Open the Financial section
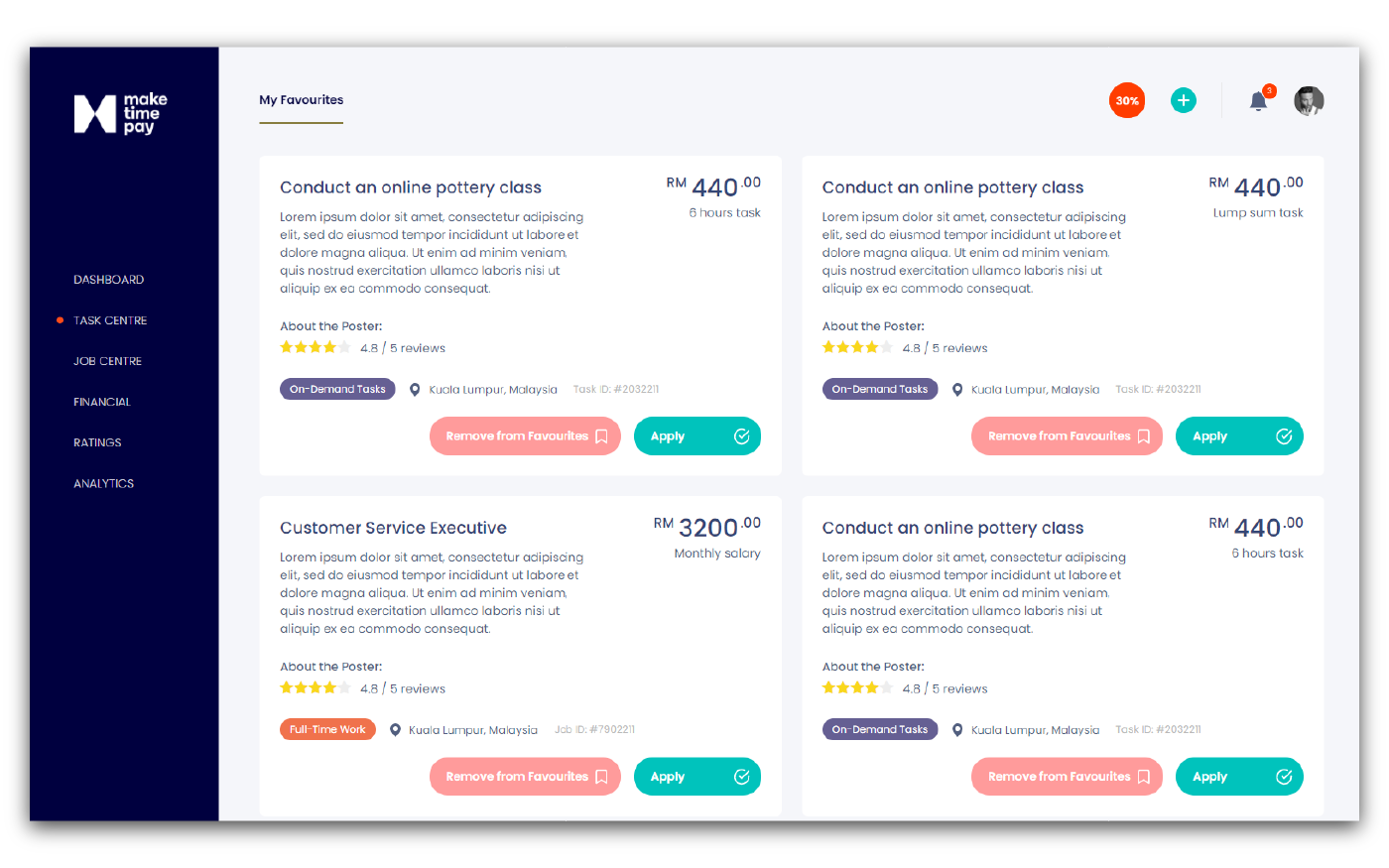The image size is (1389, 868). pyautogui.click(x=102, y=402)
